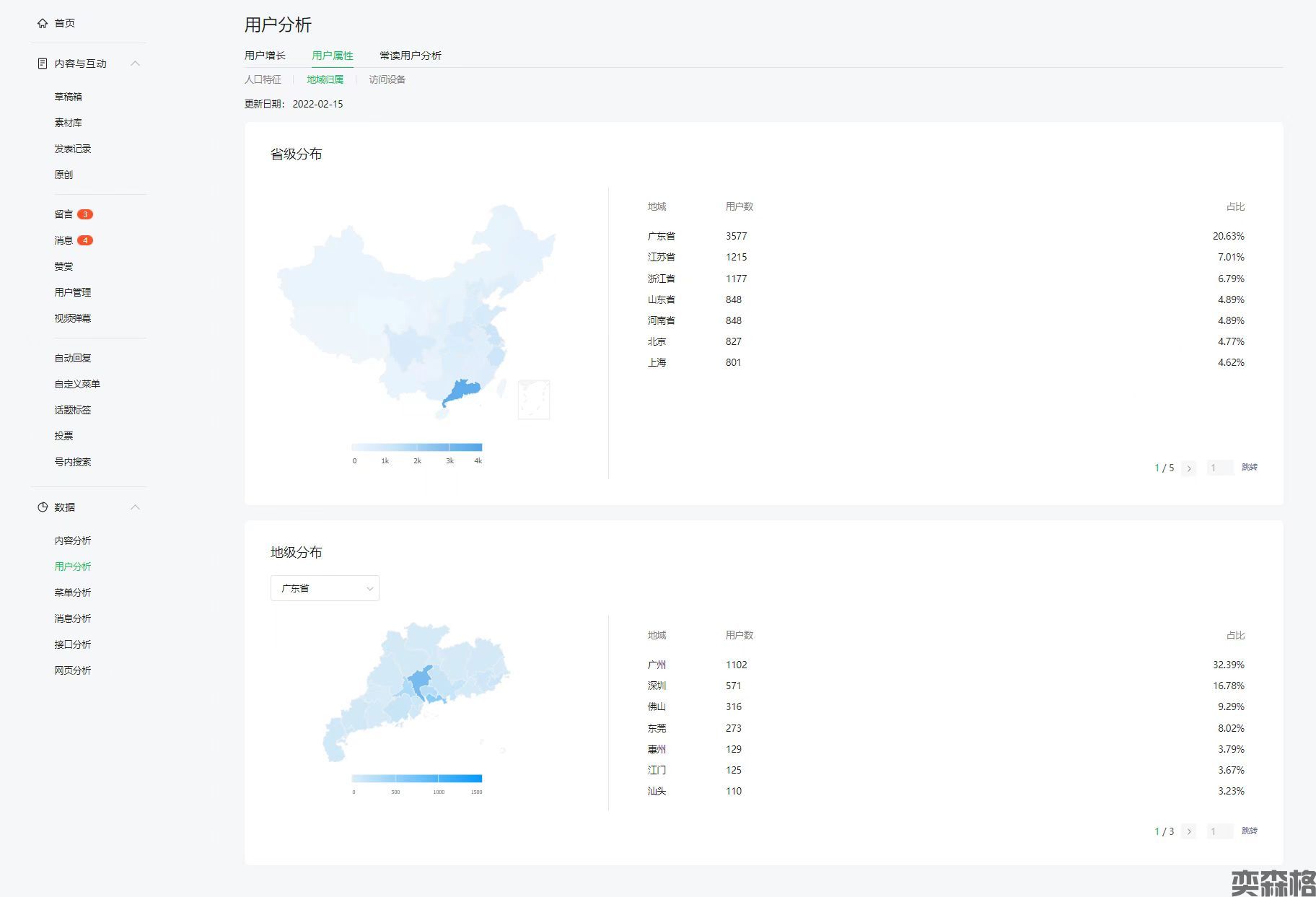Click the document icon beside 内容与互动
Image resolution: width=1316 pixels, height=897 pixels.
[43, 64]
